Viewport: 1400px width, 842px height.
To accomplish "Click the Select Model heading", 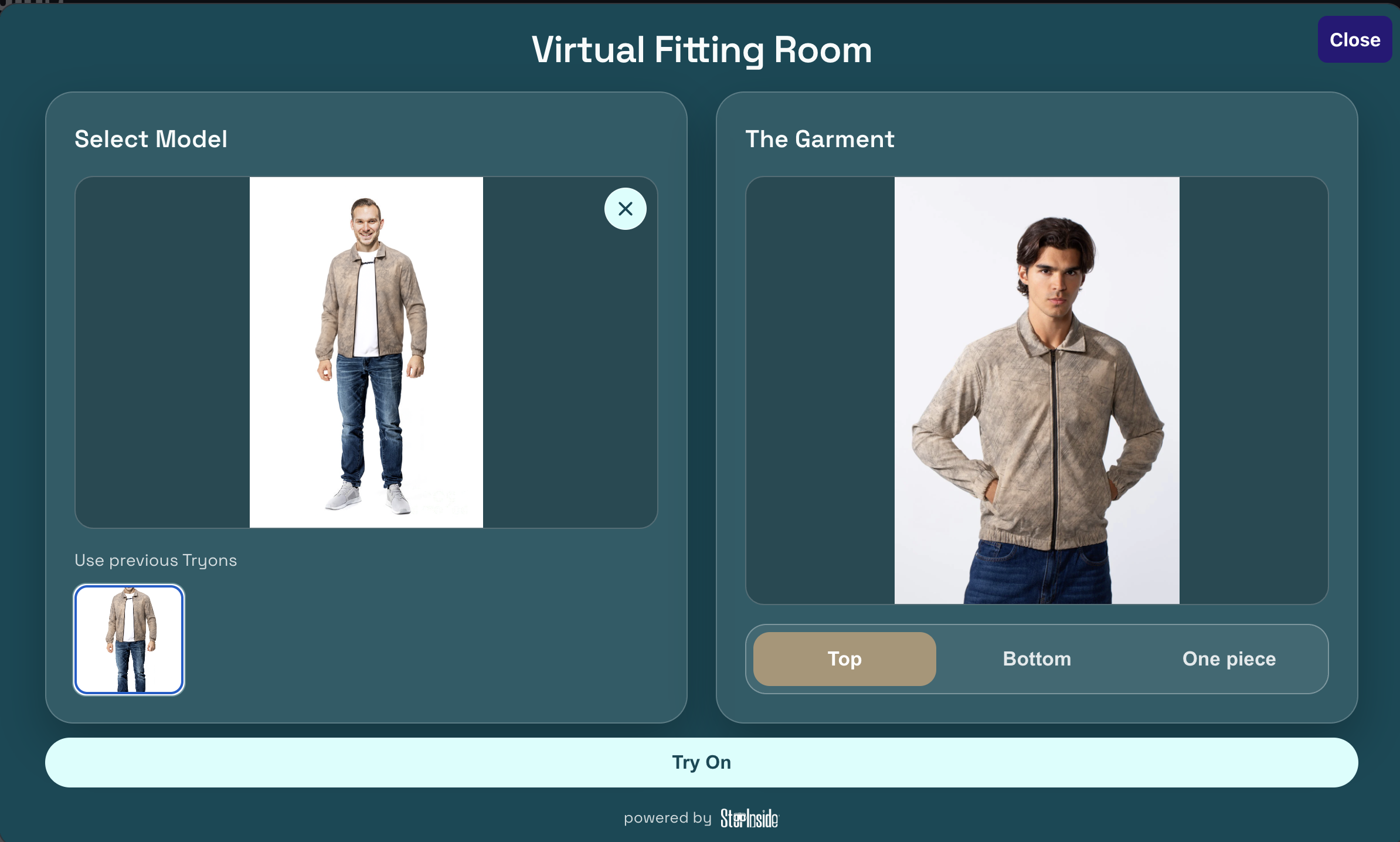I will (x=151, y=140).
